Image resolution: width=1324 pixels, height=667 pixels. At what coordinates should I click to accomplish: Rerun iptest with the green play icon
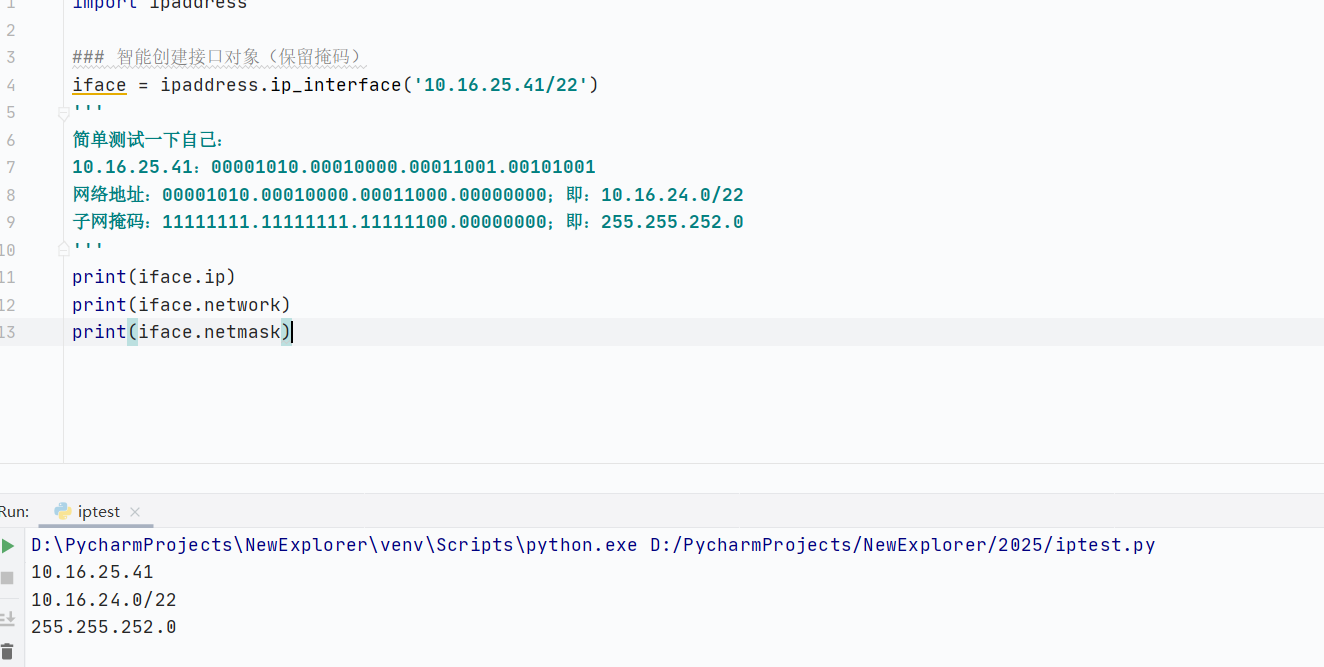click(x=8, y=546)
